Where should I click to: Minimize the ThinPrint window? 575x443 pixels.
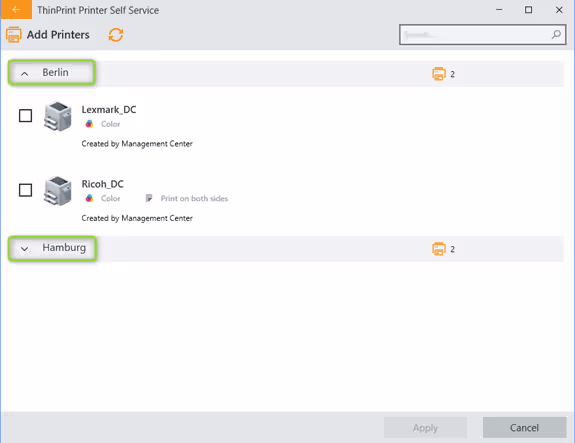pyautogui.click(x=499, y=10)
